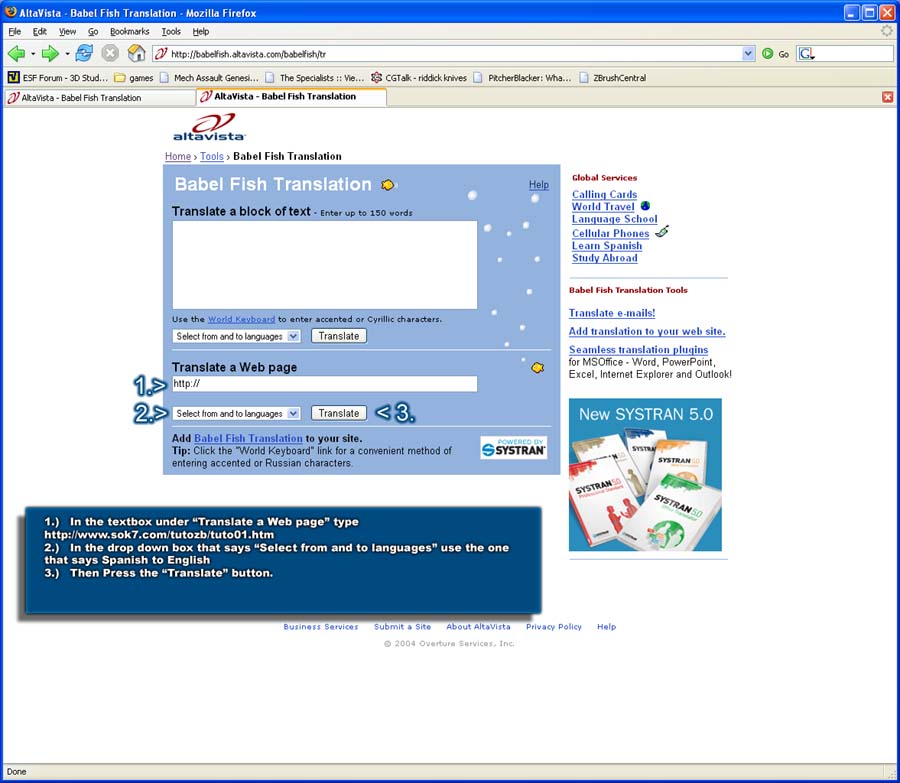Open the World Keyboard link

(241, 319)
